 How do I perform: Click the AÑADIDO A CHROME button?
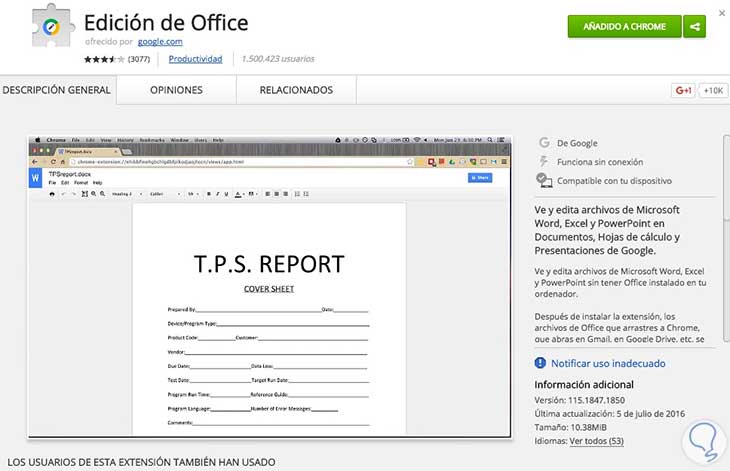point(624,27)
